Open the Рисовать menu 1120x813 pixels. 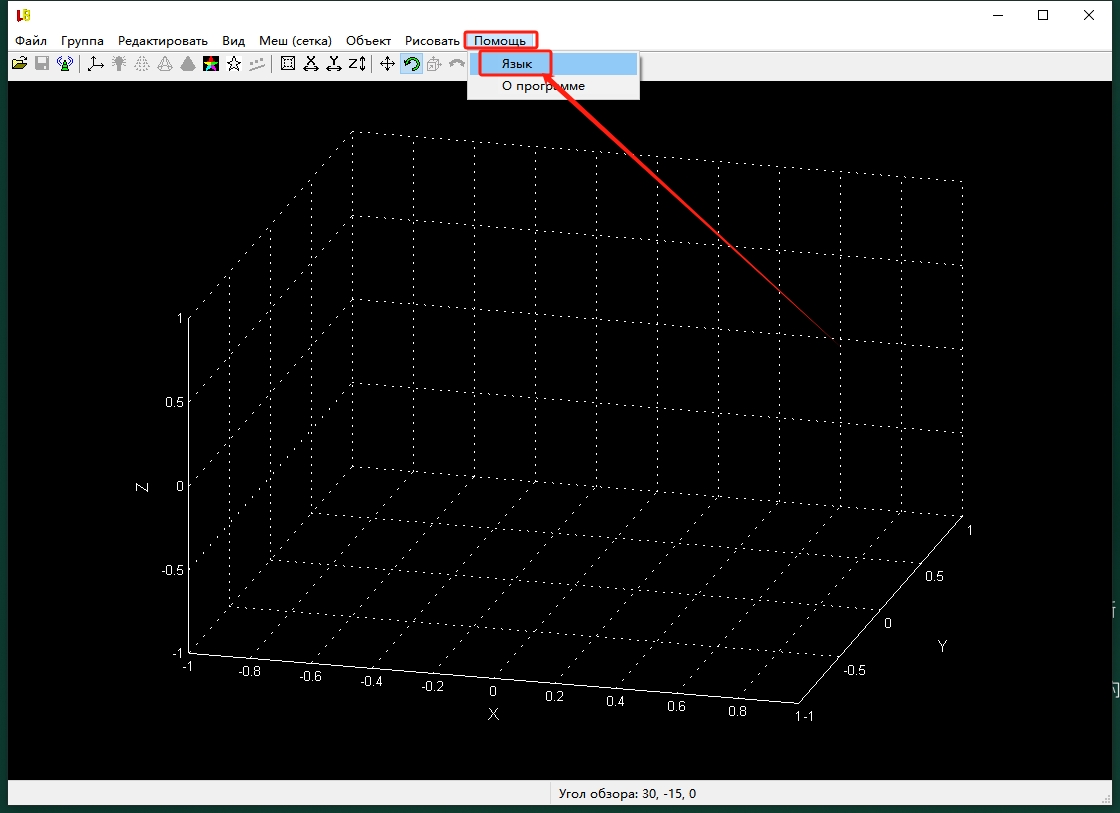coord(432,41)
